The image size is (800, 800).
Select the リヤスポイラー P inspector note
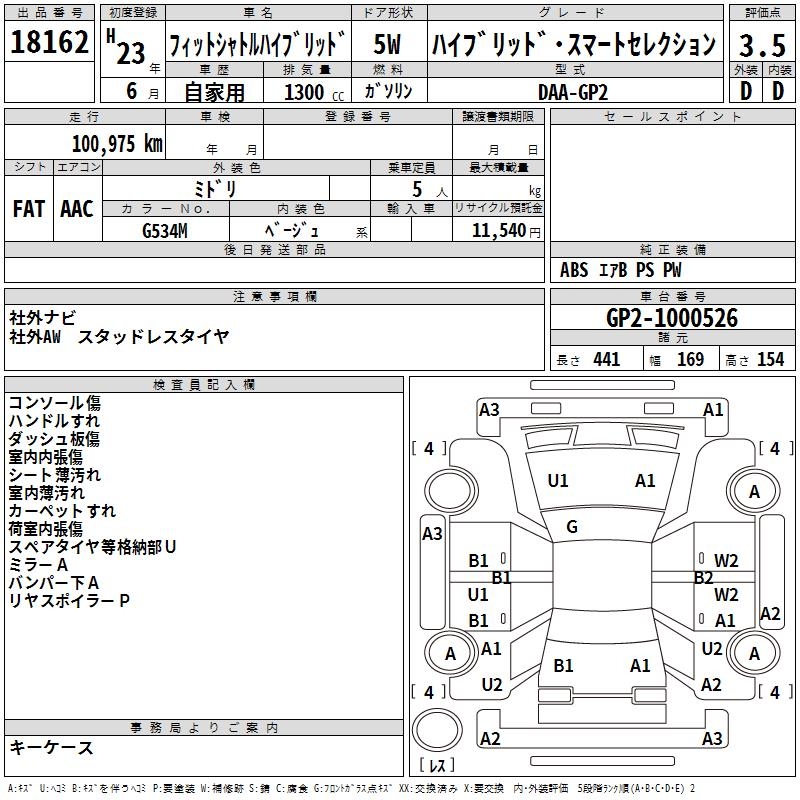coord(69,600)
